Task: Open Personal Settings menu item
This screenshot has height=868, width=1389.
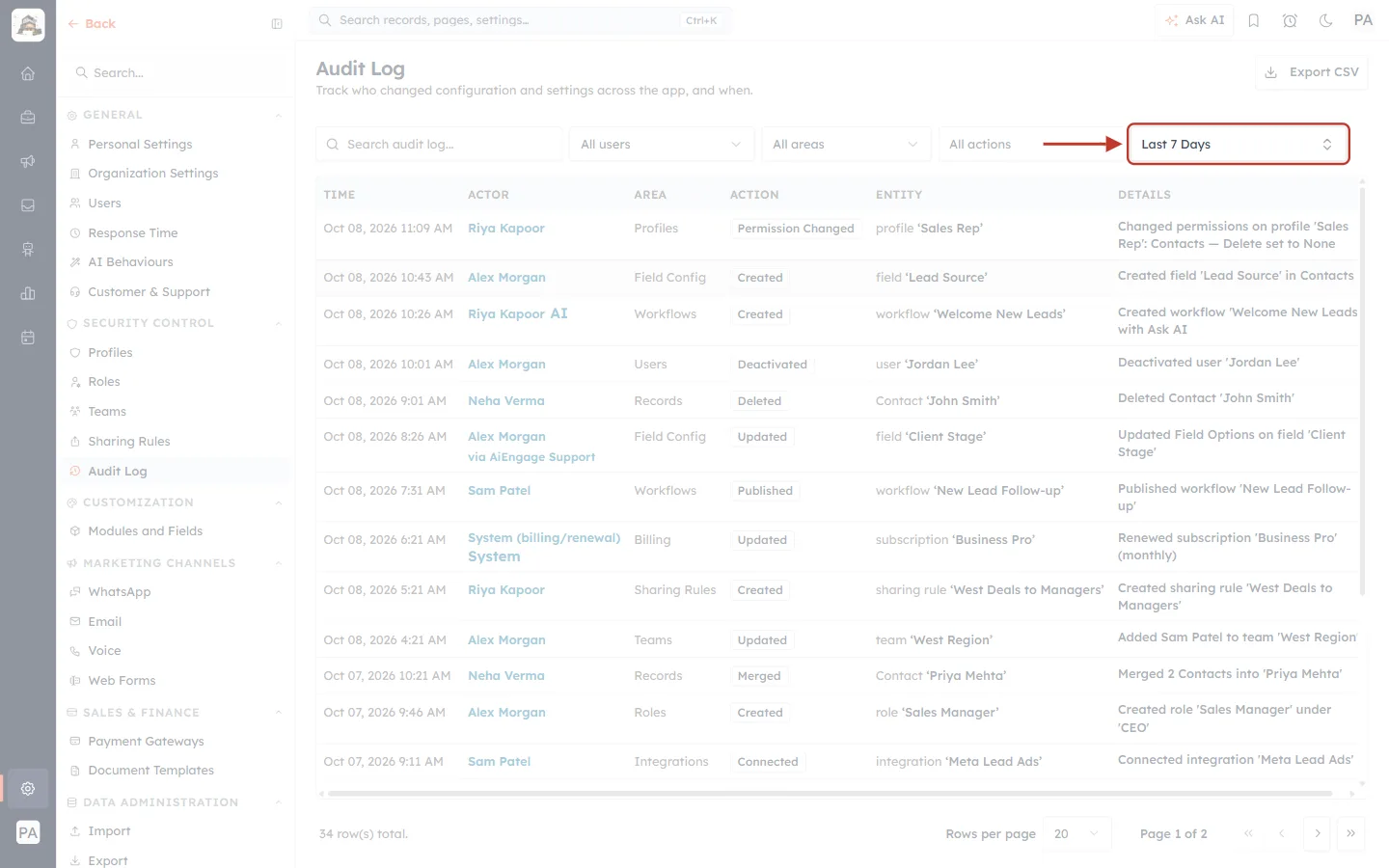Action: click(140, 145)
